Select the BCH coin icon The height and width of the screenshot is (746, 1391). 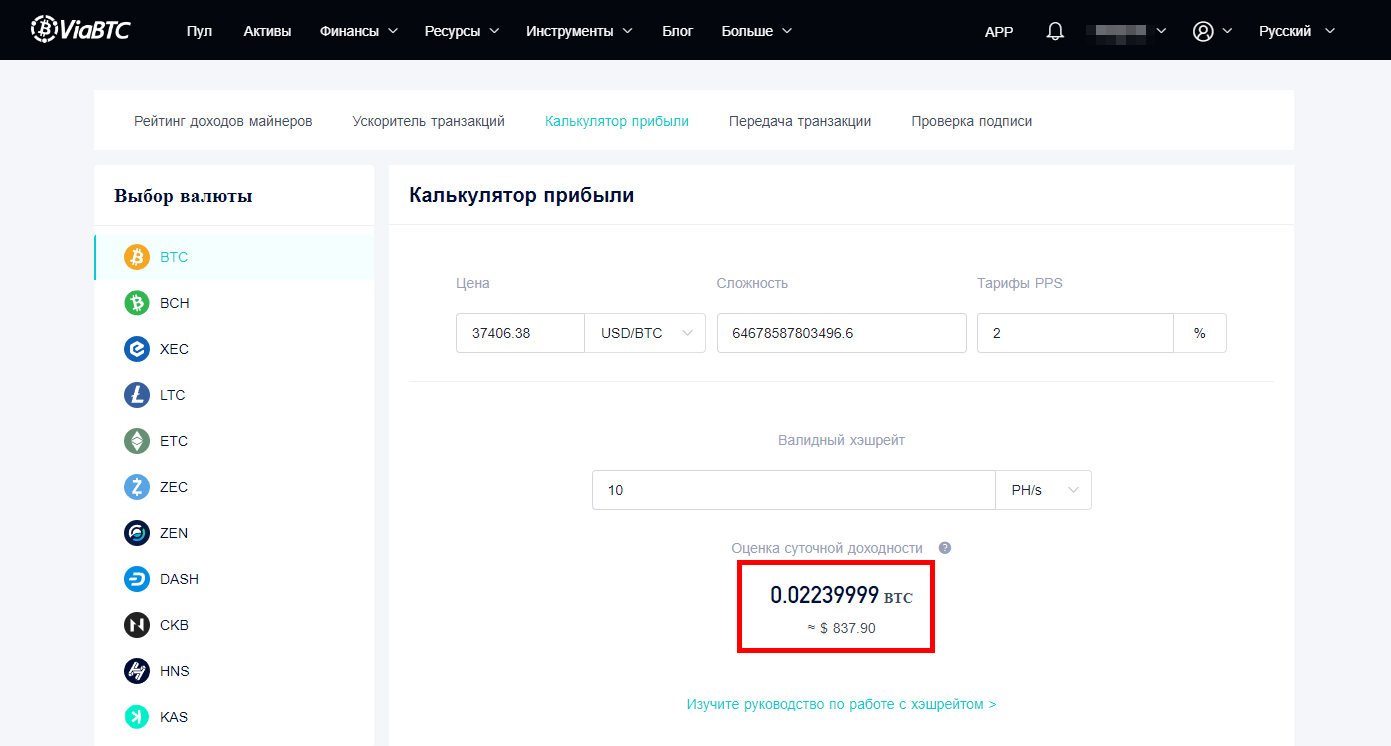137,303
